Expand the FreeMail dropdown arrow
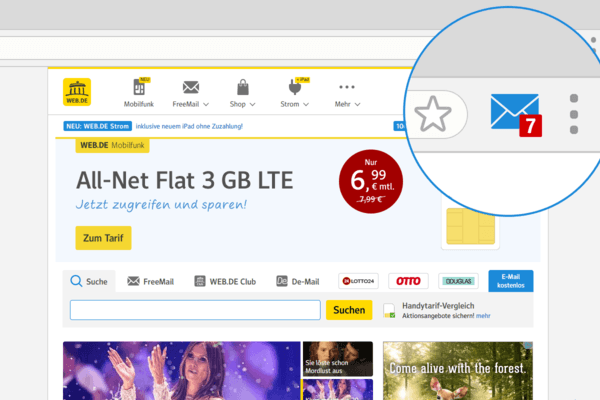The height and width of the screenshot is (400, 600). pyautogui.click(x=206, y=104)
